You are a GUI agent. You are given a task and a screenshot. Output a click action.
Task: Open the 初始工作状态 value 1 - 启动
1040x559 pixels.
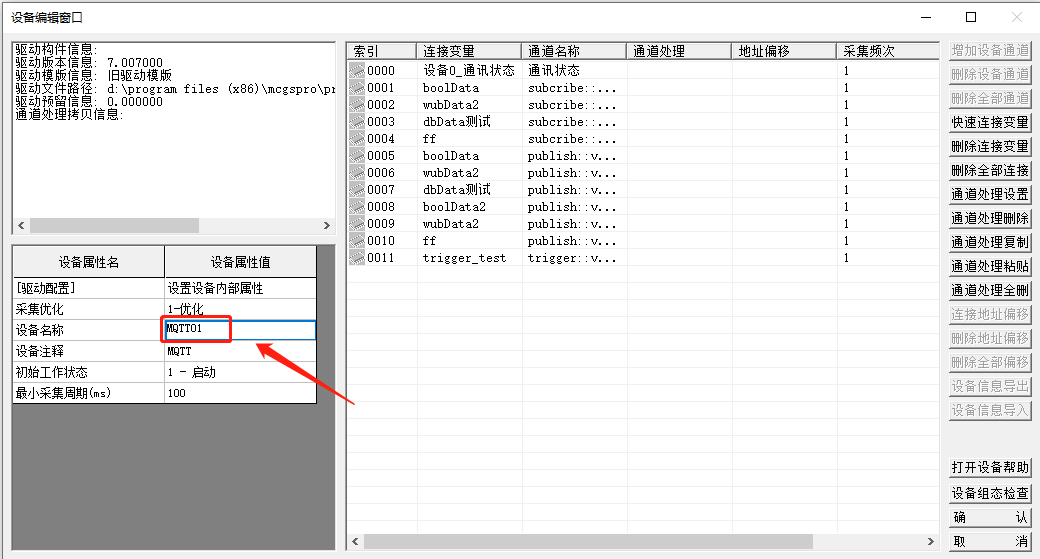(x=240, y=372)
